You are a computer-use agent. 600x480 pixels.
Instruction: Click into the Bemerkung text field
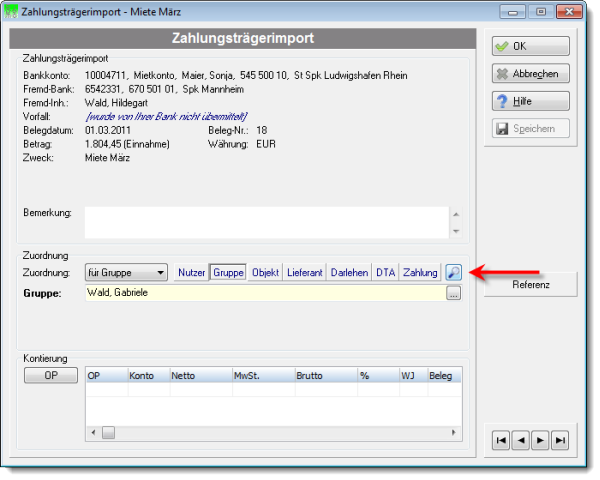267,222
